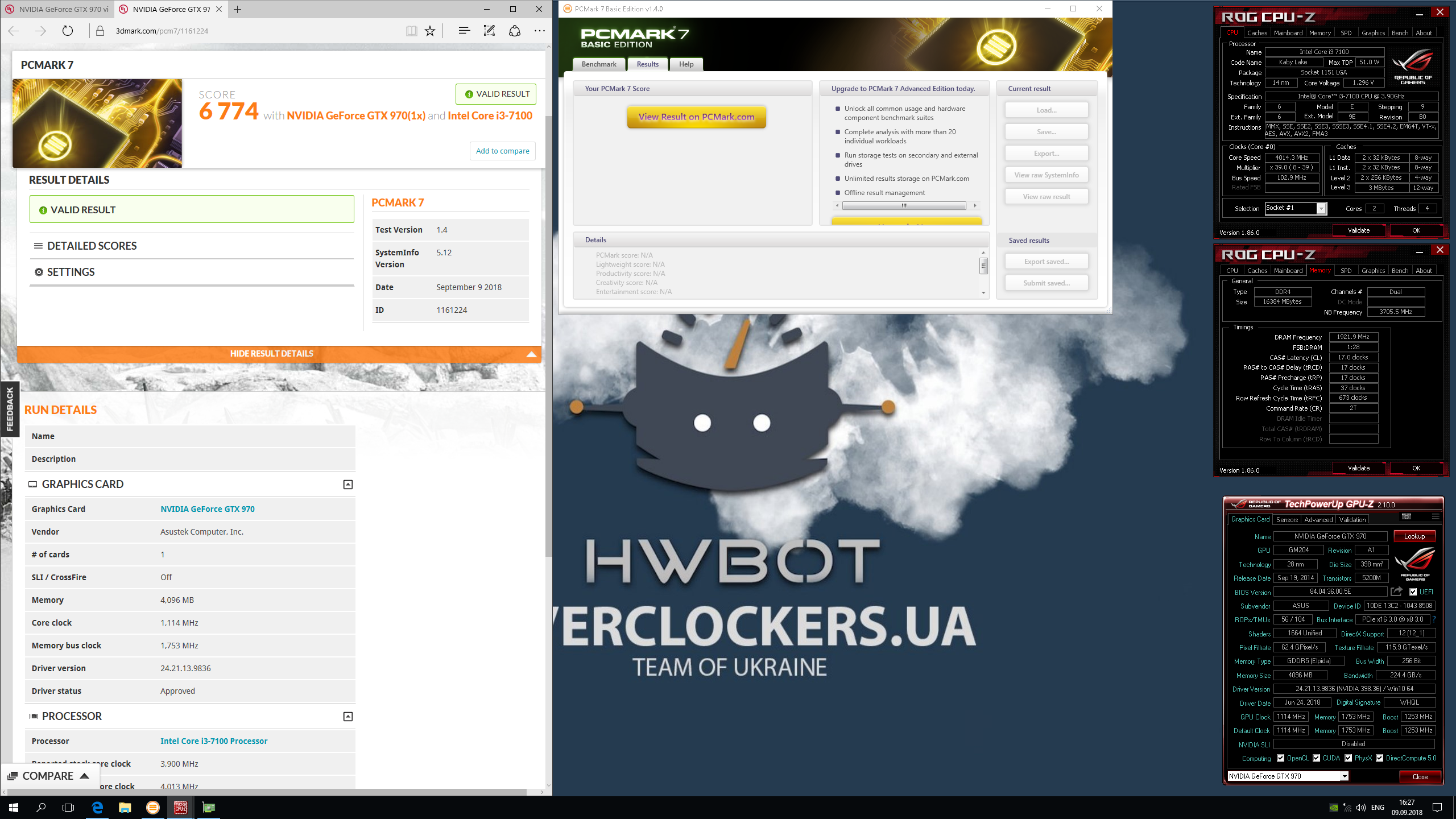Click volume speaker tray icon
Screen dimensions: 1456x819
tap(1360, 807)
